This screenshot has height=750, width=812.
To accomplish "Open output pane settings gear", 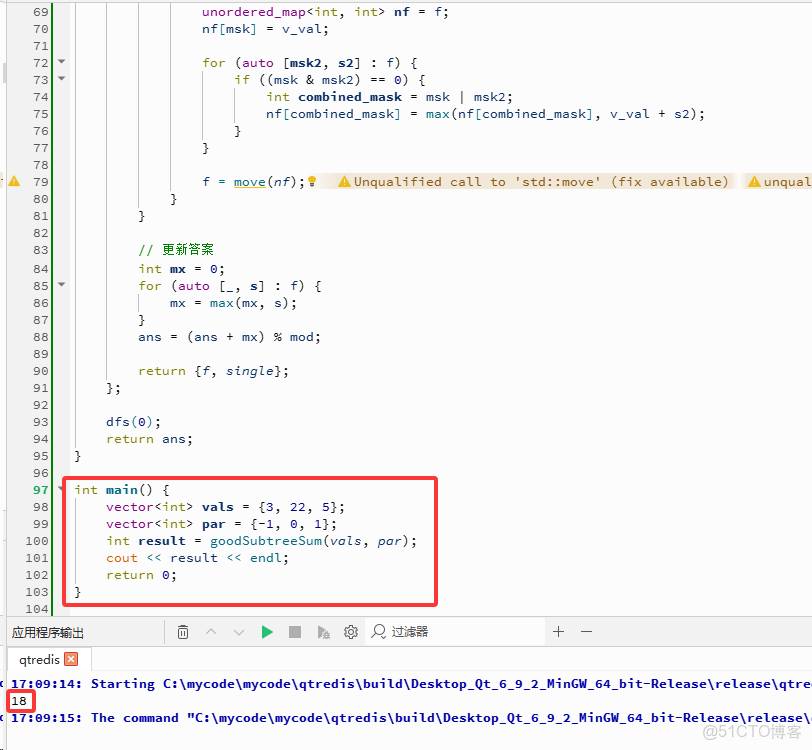I will [x=351, y=632].
